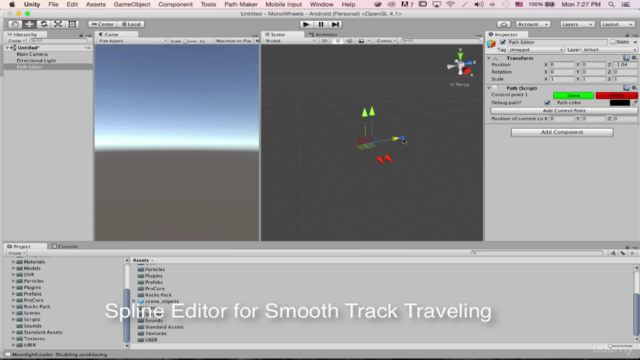The image size is (640, 360).
Task: Open the Layout dropdown
Action: pos(617,24)
